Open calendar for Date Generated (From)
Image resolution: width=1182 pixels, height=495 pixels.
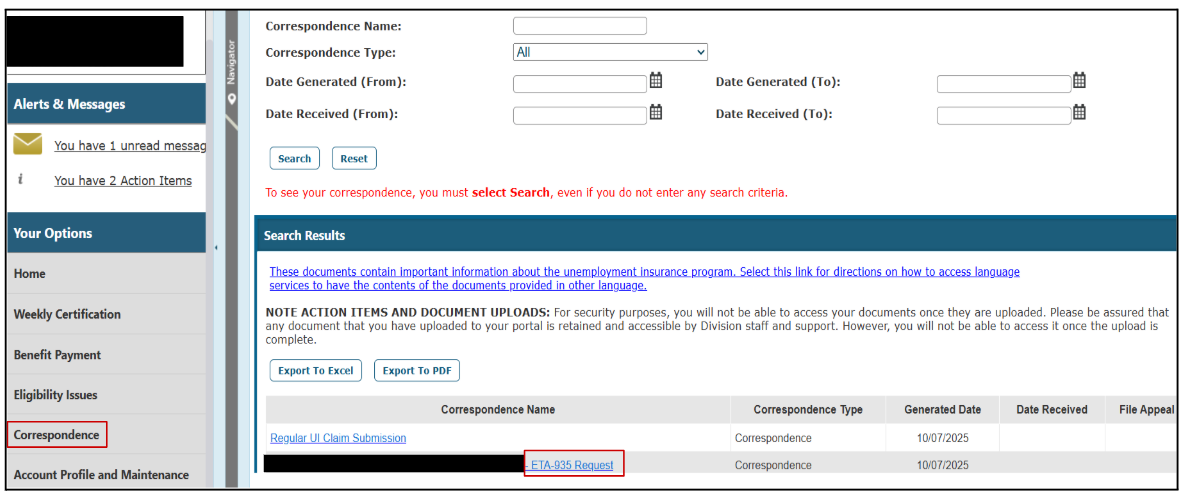[x=656, y=81]
